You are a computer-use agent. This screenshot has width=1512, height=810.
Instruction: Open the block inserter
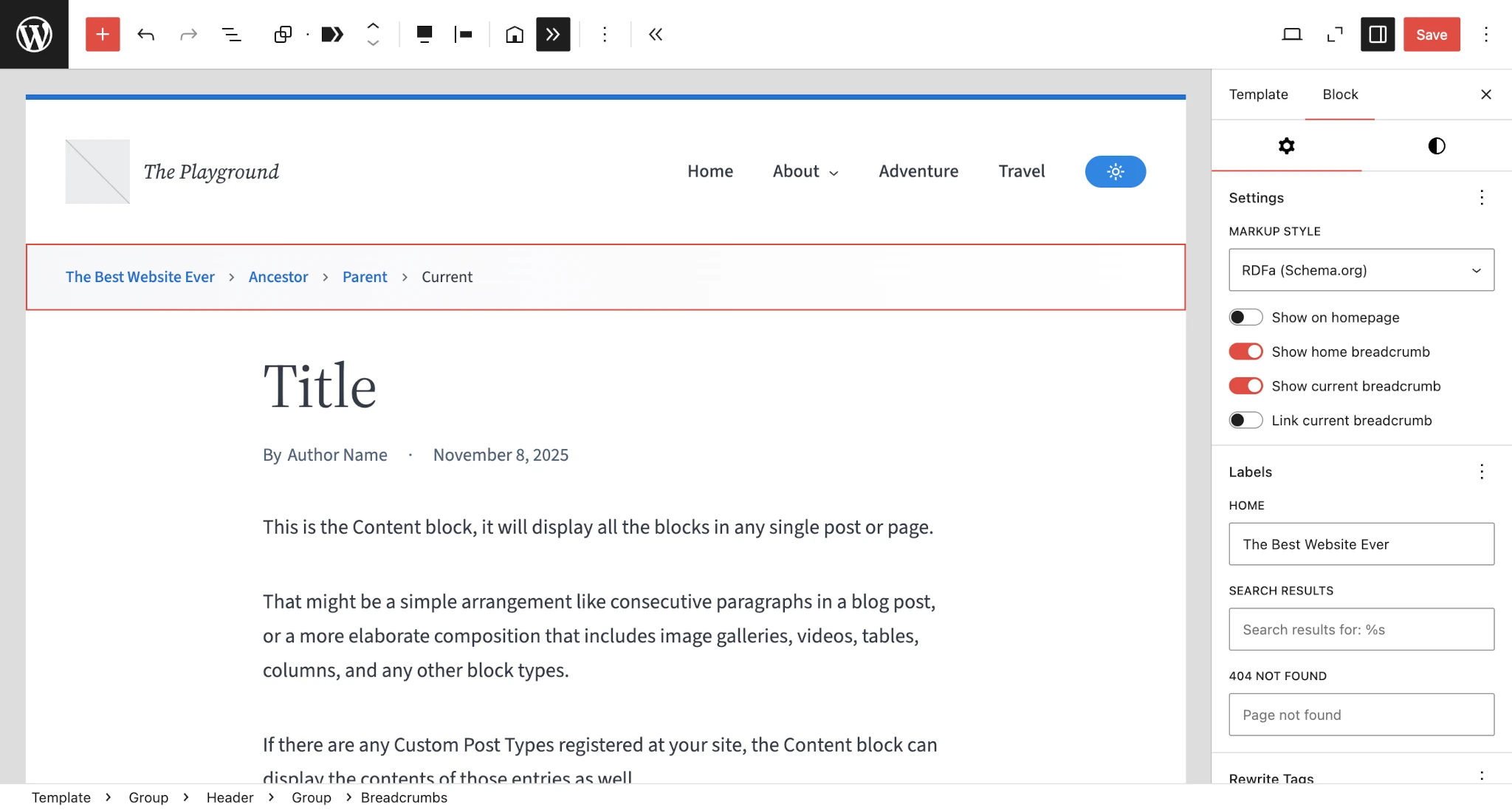tap(103, 34)
